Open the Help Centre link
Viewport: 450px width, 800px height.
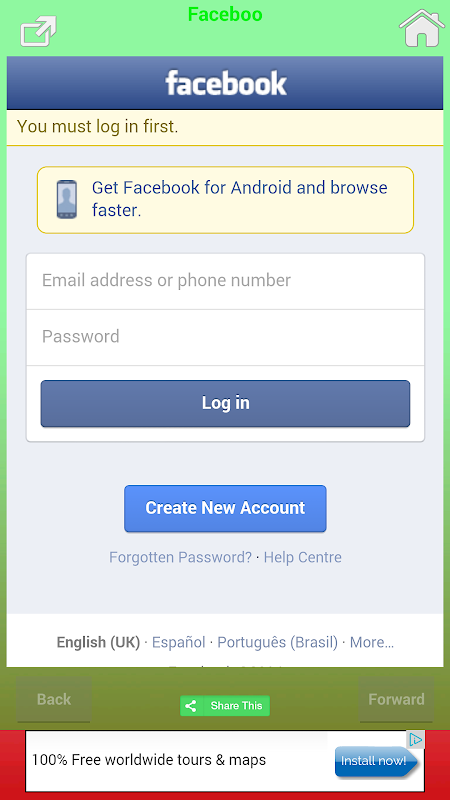click(x=303, y=557)
